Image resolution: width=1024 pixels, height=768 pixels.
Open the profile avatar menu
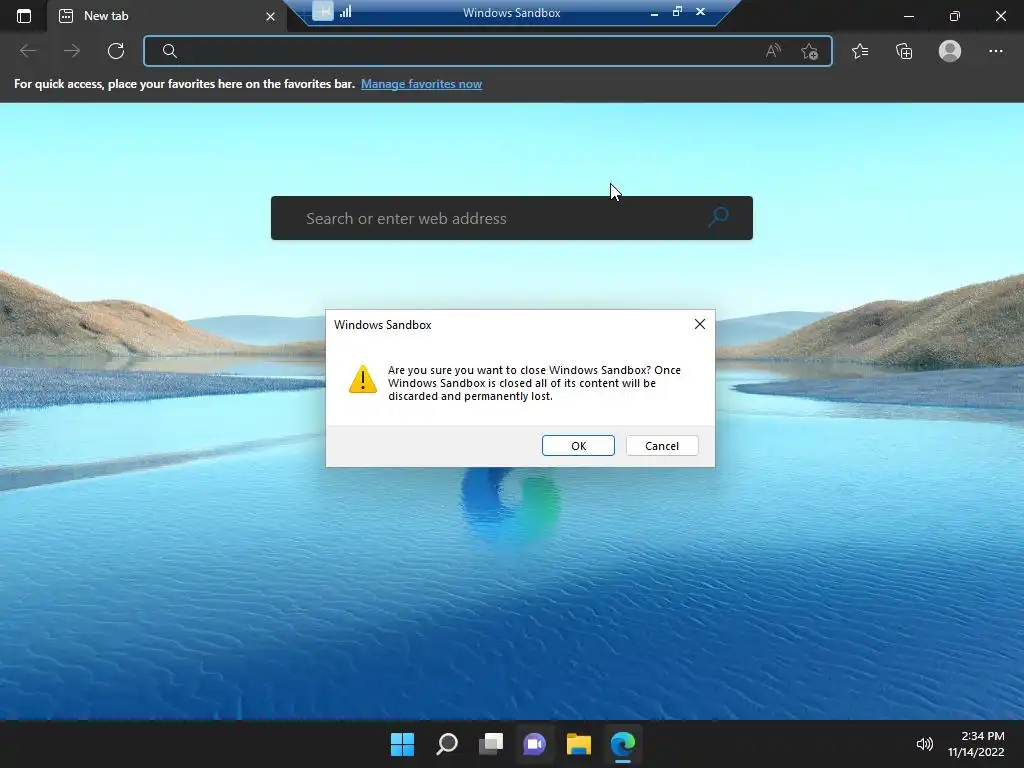(950, 51)
